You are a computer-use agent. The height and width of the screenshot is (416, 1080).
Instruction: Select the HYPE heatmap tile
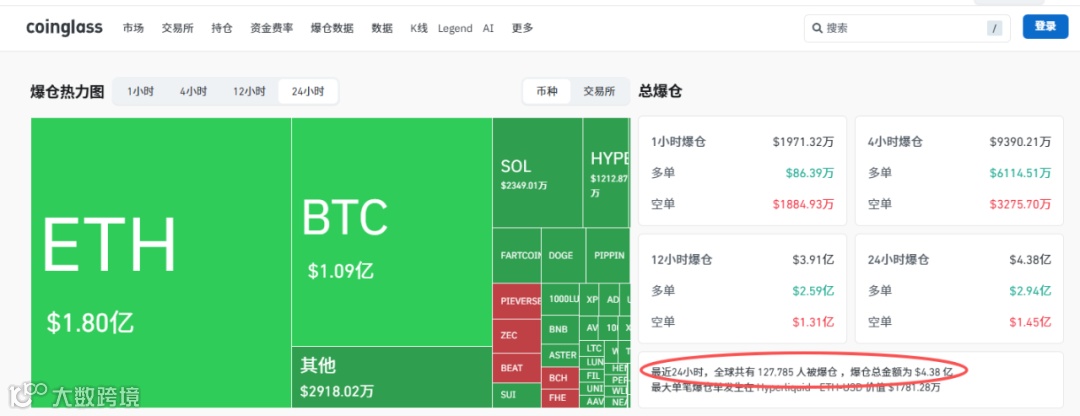606,172
